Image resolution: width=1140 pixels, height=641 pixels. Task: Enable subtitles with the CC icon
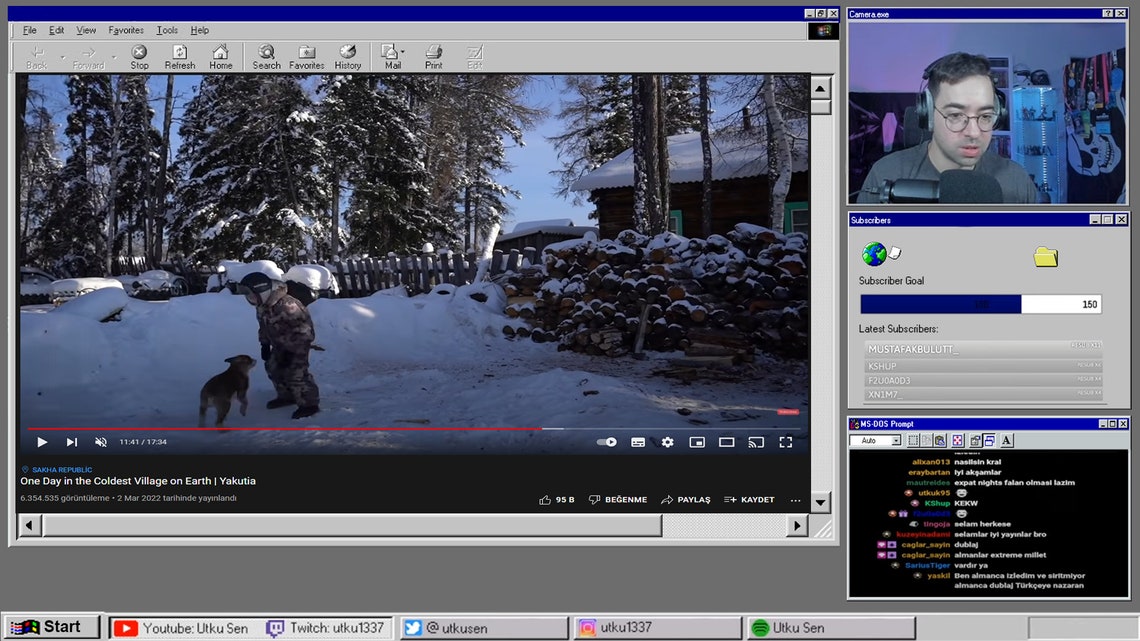[x=637, y=441]
